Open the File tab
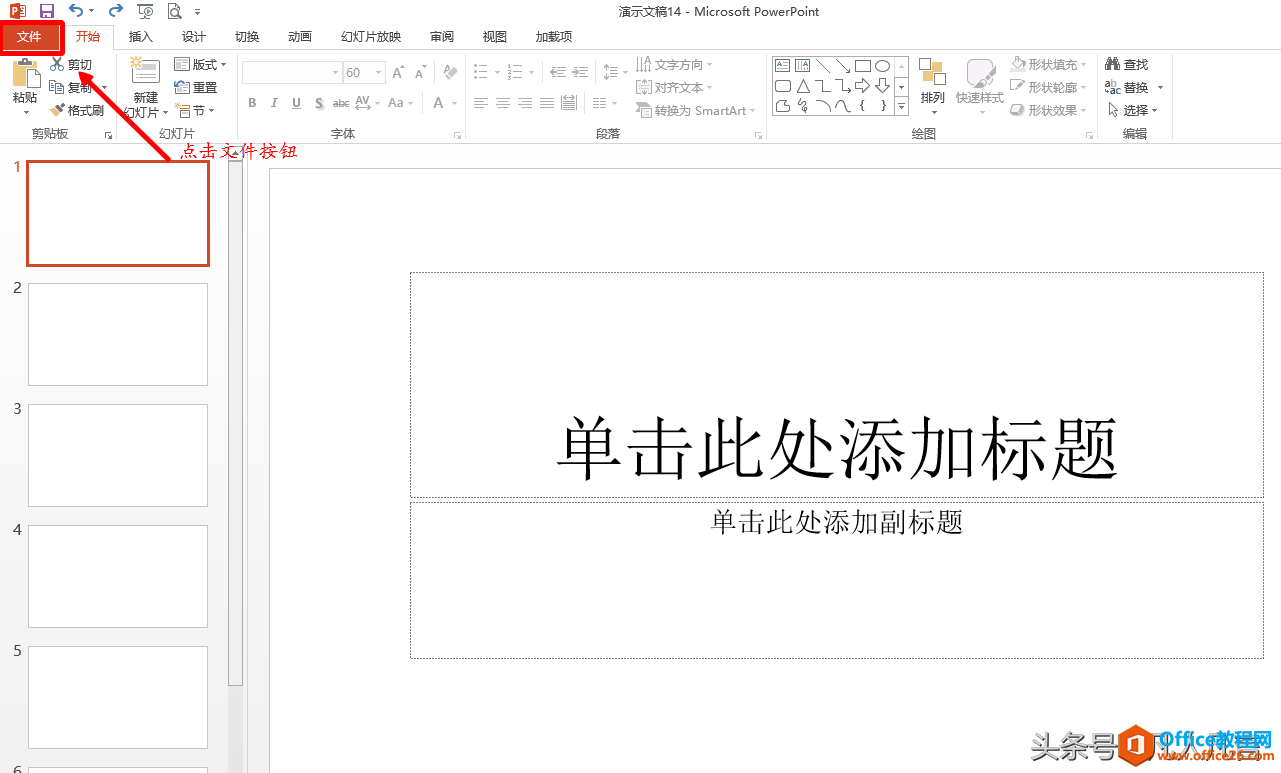This screenshot has width=1281, height=773. coord(30,37)
